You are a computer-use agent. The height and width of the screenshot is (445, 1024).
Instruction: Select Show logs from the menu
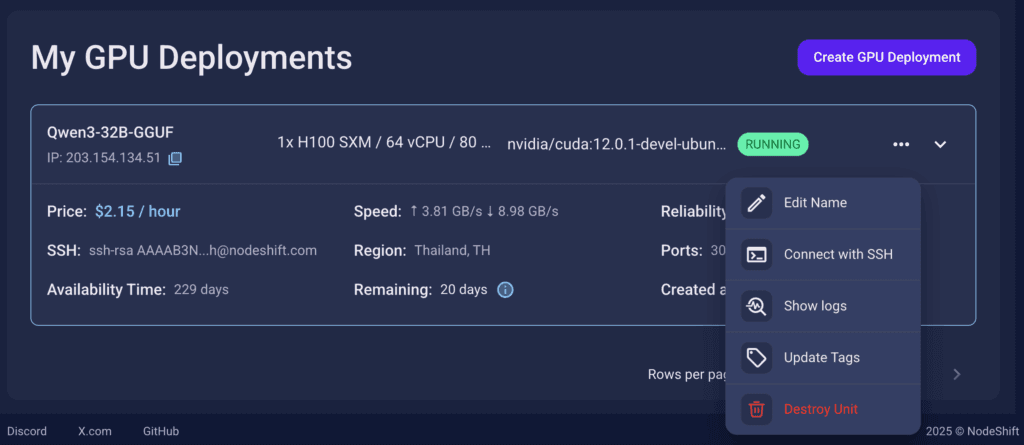pyautogui.click(x=823, y=306)
